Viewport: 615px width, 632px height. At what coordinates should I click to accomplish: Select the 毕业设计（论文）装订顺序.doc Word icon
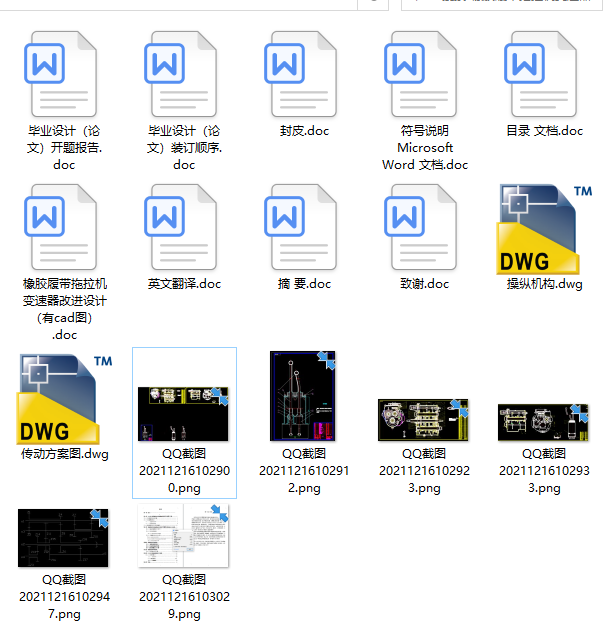coord(181,74)
